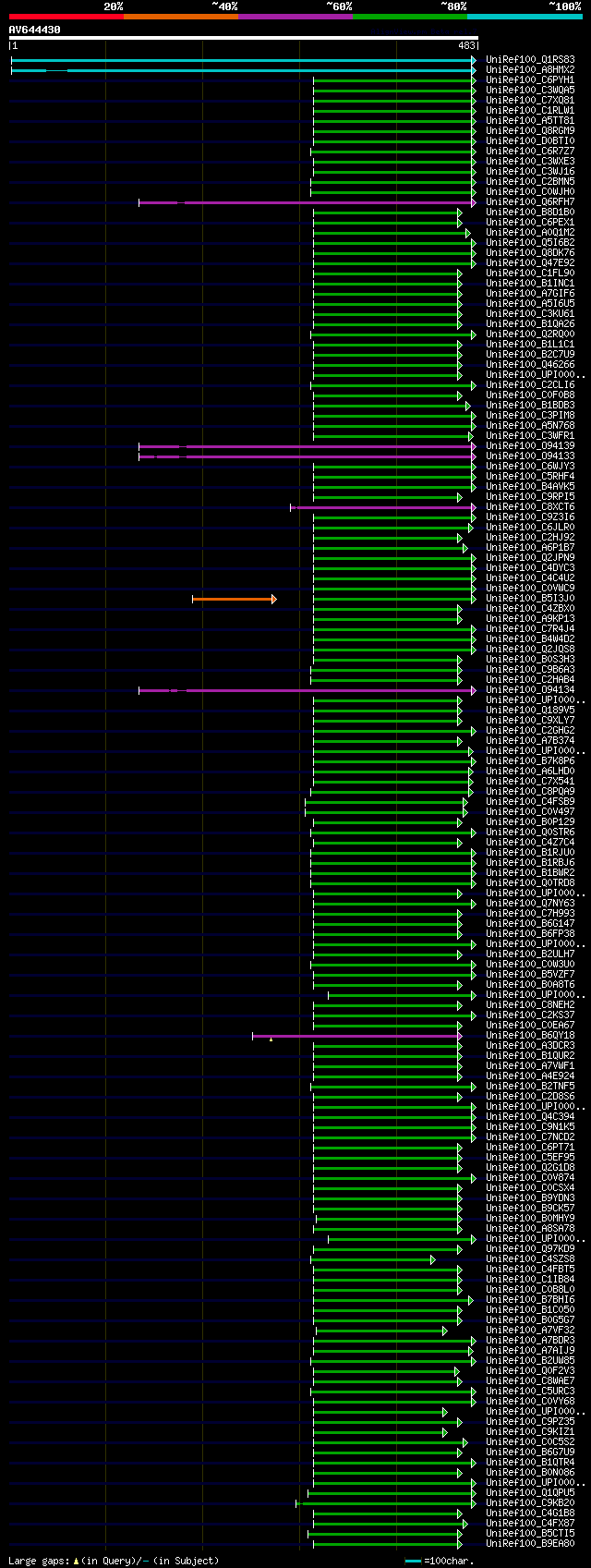Viewport: 591px width, 1568px height.
Task: Open the UniRef100_O94133 hit label
Action: (x=530, y=456)
